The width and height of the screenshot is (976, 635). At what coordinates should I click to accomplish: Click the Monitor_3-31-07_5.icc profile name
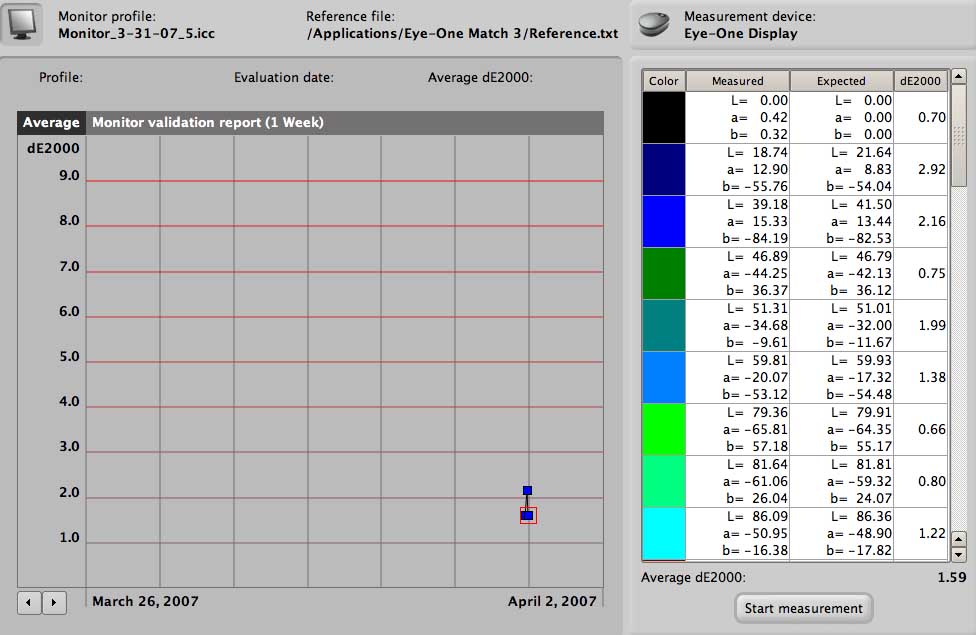pyautogui.click(x=136, y=34)
